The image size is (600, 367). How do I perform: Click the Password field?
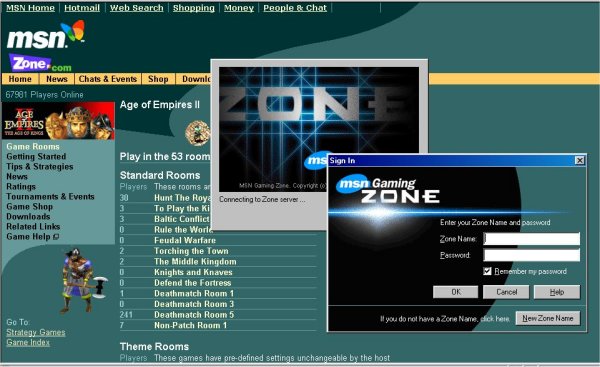pos(532,255)
